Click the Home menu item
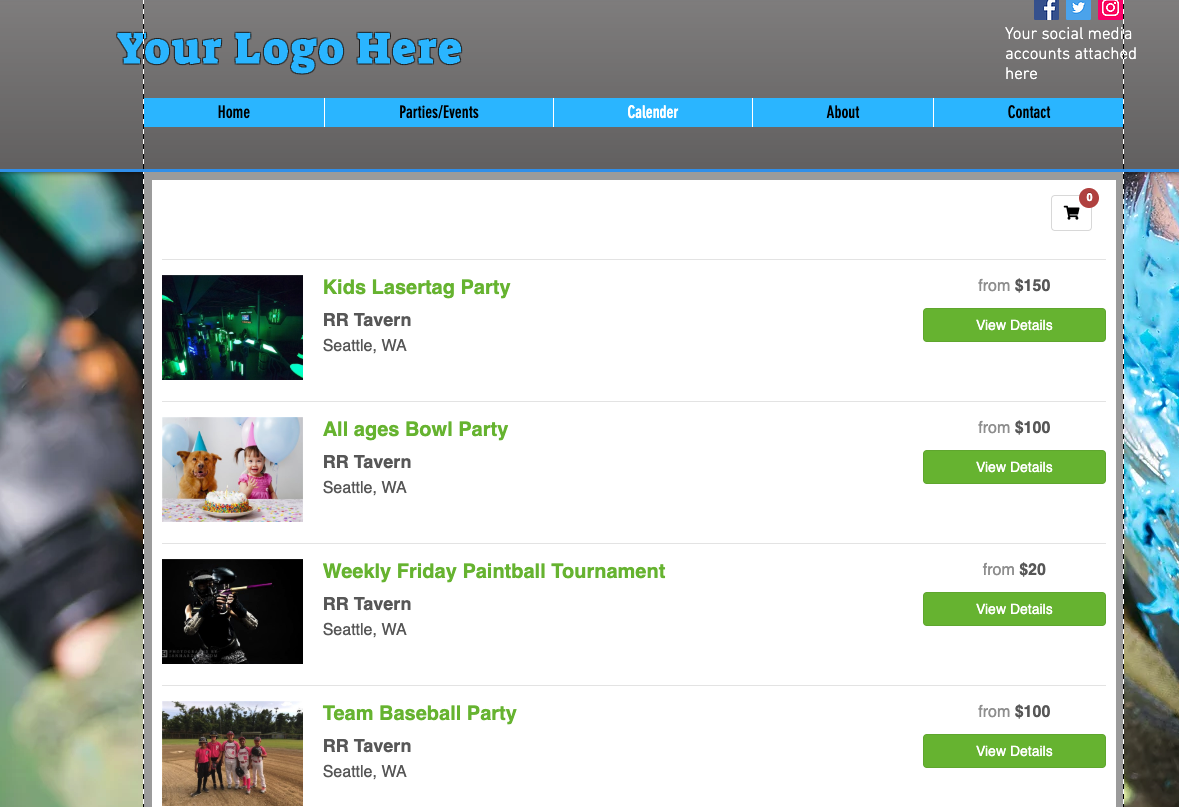Image resolution: width=1179 pixels, height=807 pixels. coord(234,112)
